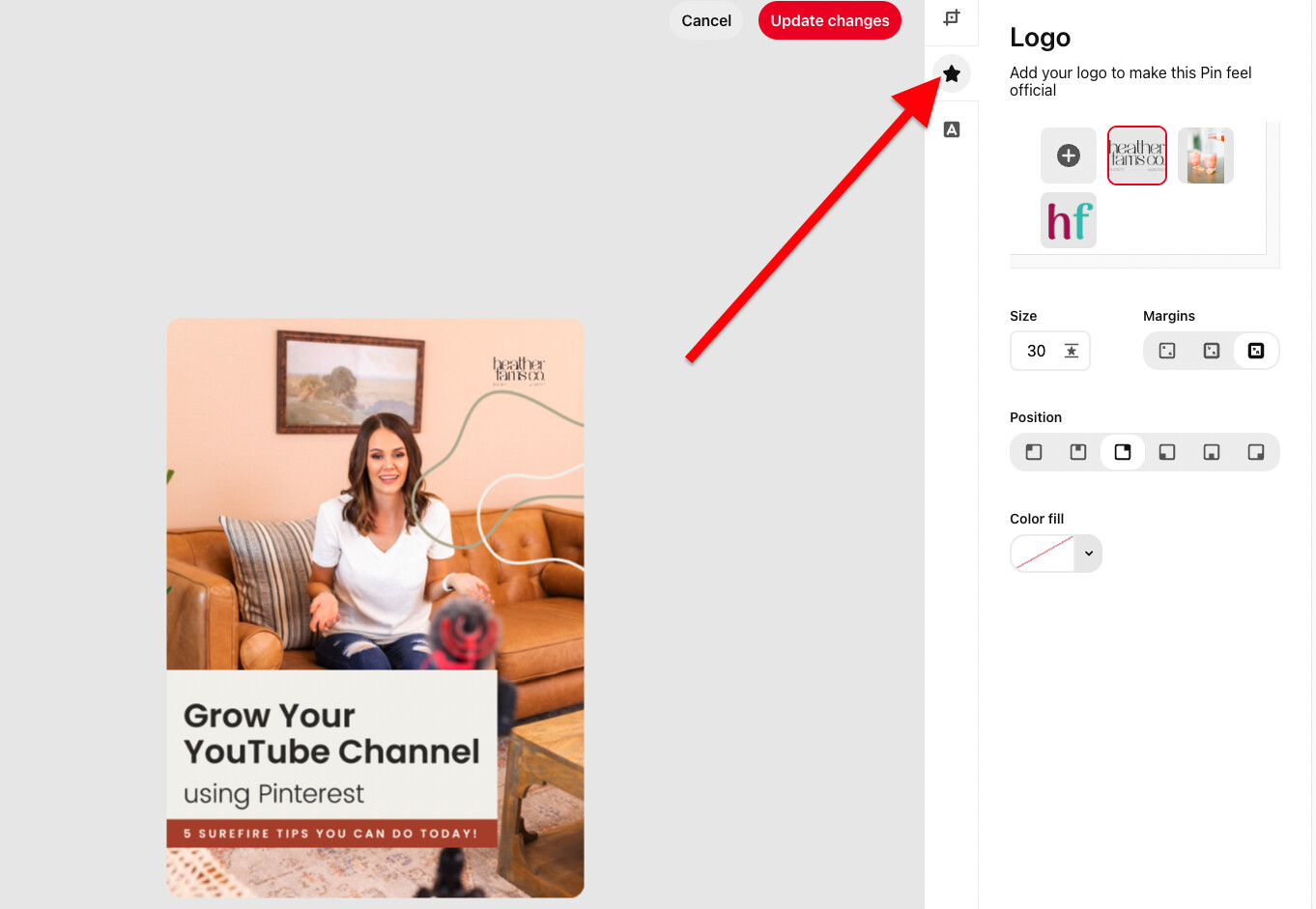1316x909 pixels.
Task: Position the logo at bottom center
Action: tap(1212, 452)
